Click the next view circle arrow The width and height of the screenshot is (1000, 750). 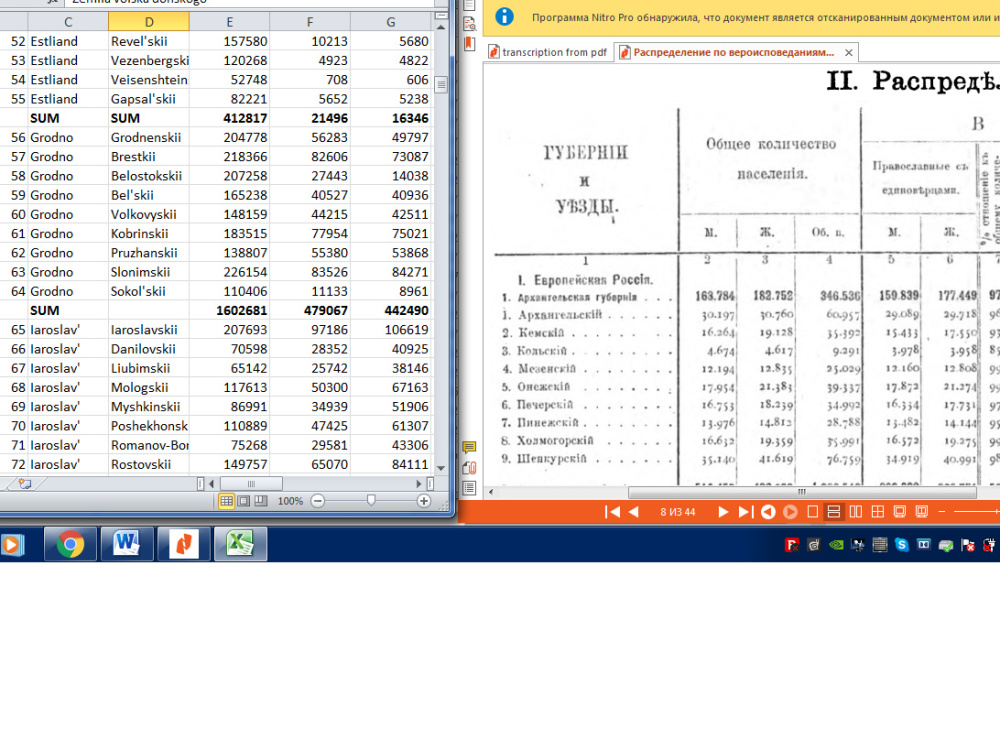tap(790, 512)
